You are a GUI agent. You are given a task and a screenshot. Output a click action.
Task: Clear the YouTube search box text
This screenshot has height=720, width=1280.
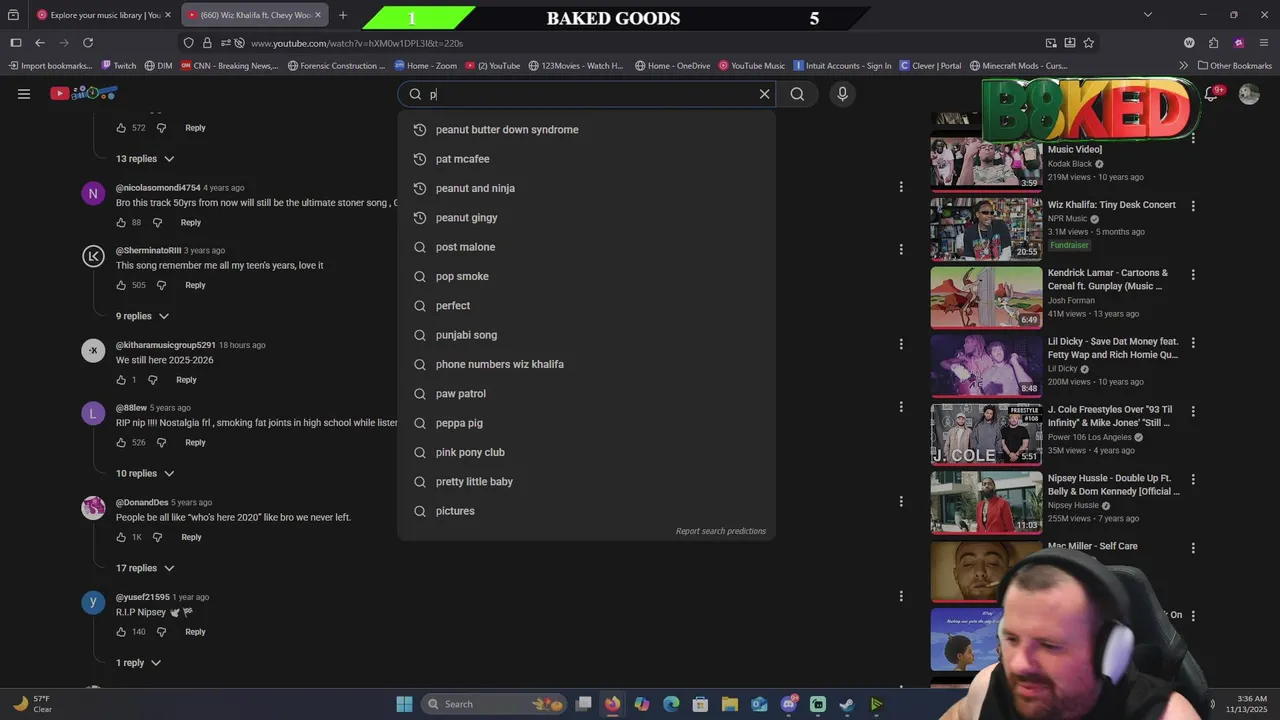(x=764, y=94)
